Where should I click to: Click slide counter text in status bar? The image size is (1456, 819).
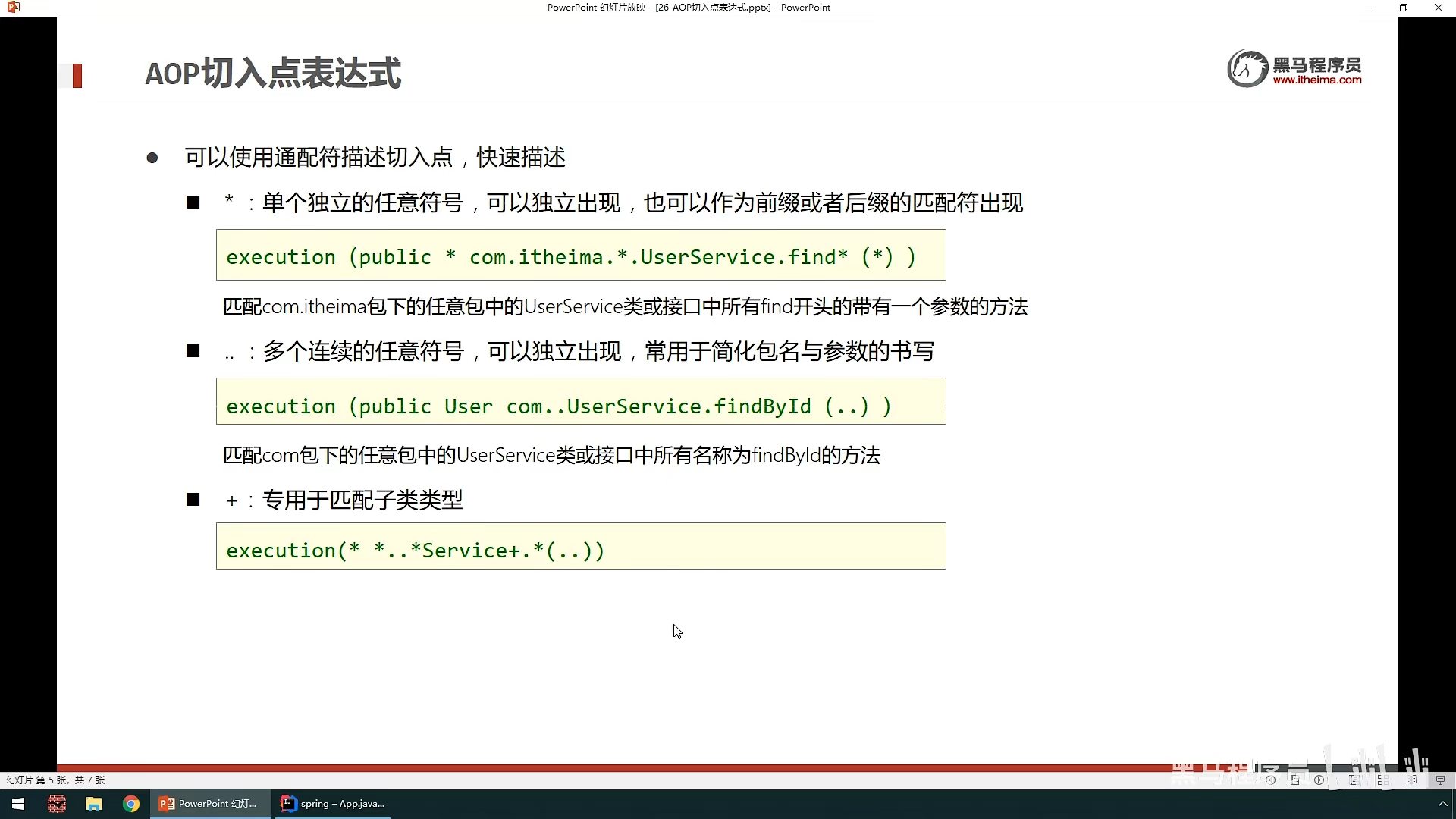(x=55, y=780)
